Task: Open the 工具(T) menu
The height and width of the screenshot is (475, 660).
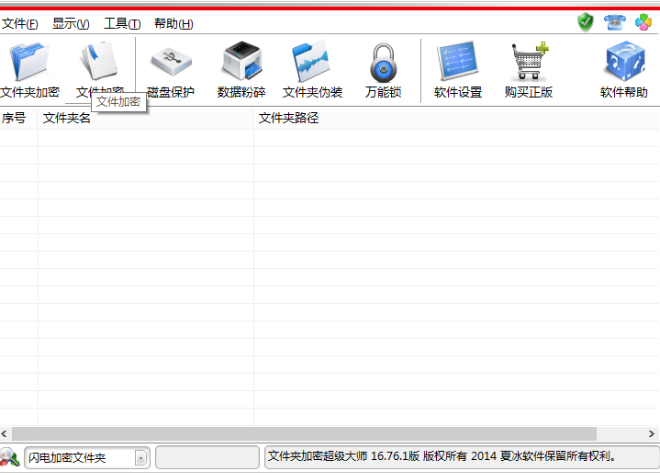Action: tap(122, 24)
